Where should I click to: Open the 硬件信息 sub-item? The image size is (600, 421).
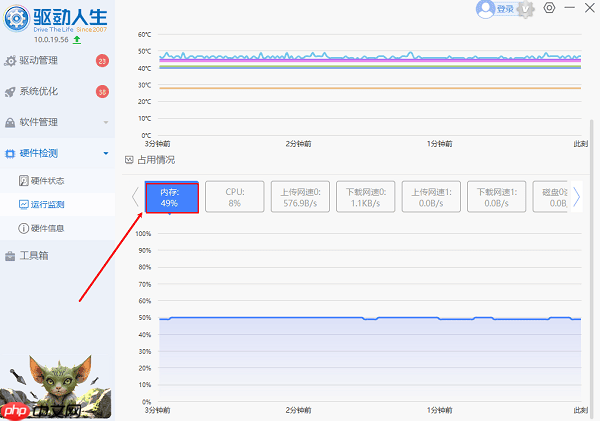tap(57, 228)
